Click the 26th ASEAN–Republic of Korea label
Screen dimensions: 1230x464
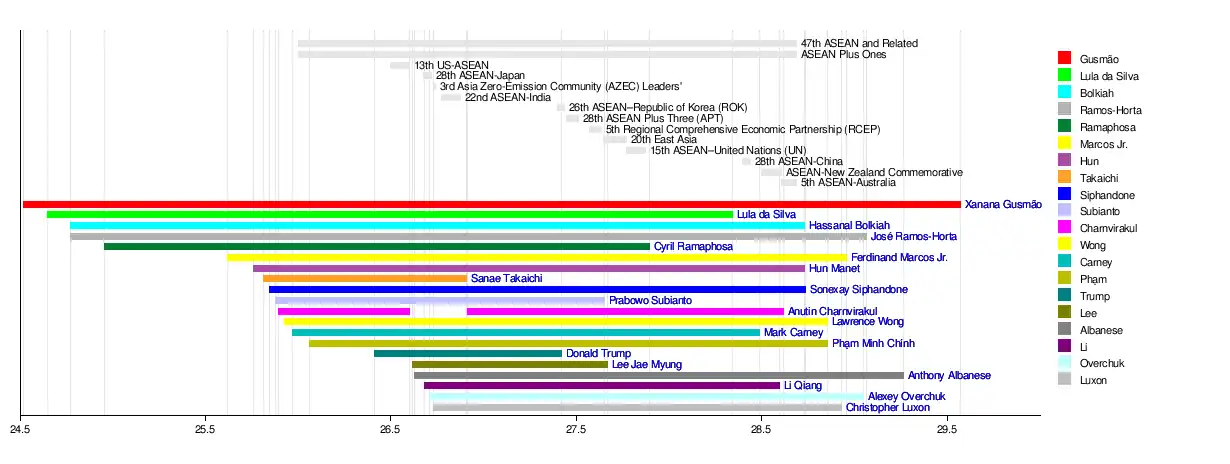click(658, 108)
